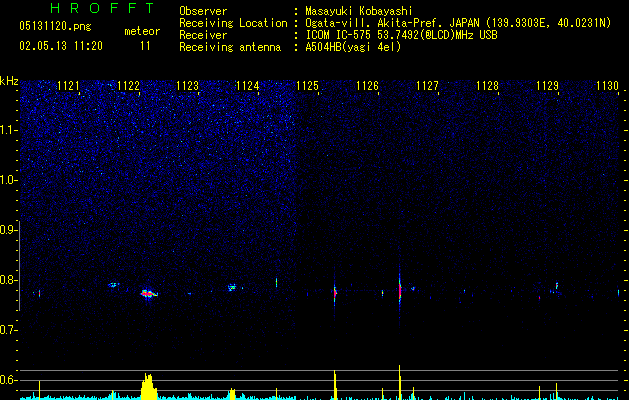Click the A504HB(yagi 4el) antenna text
The image size is (629, 400).
[x=353, y=47]
